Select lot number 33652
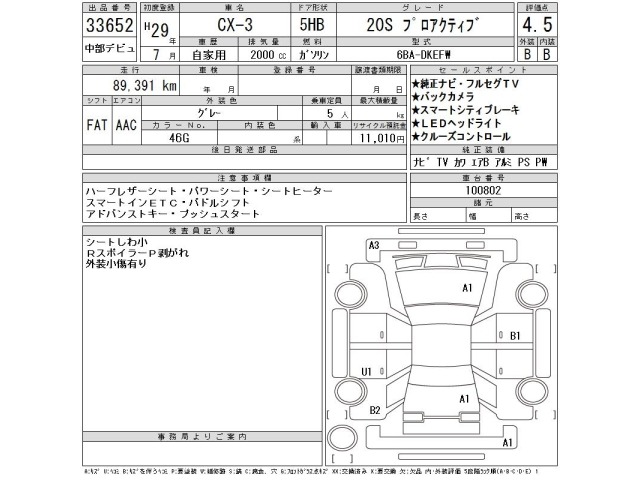The image size is (640, 480). (x=109, y=25)
